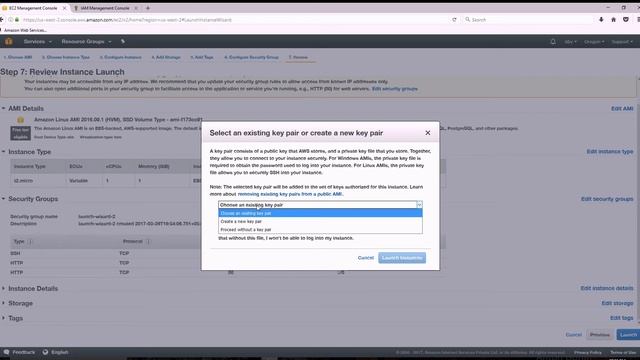Go to step 2 Choose Instance Type
This screenshot has height=360, width=640.
(66, 57)
